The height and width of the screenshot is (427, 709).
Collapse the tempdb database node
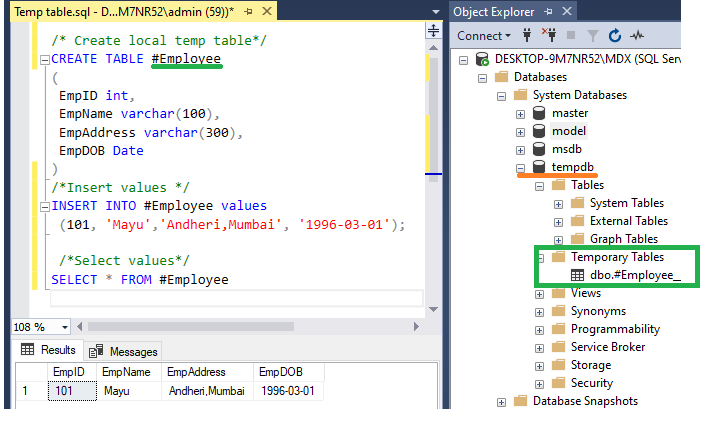pos(520,168)
